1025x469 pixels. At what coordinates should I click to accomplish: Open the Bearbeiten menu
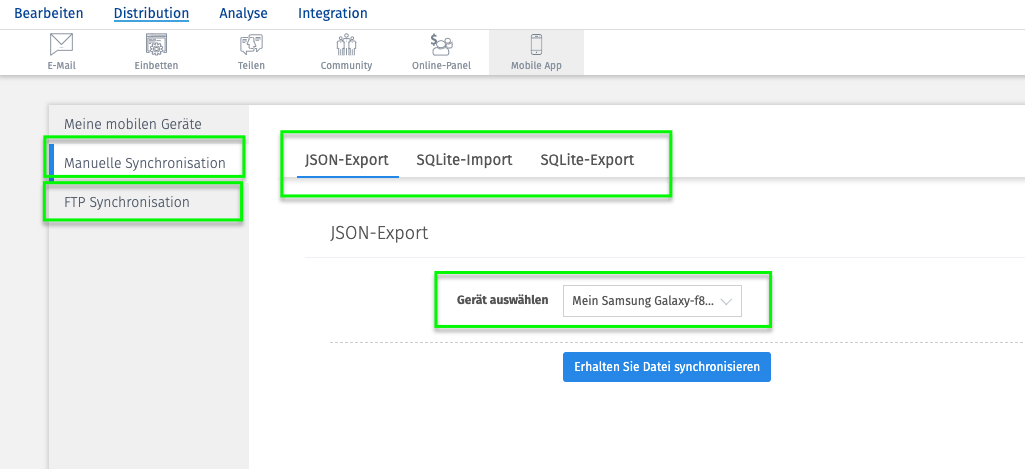[x=49, y=13]
